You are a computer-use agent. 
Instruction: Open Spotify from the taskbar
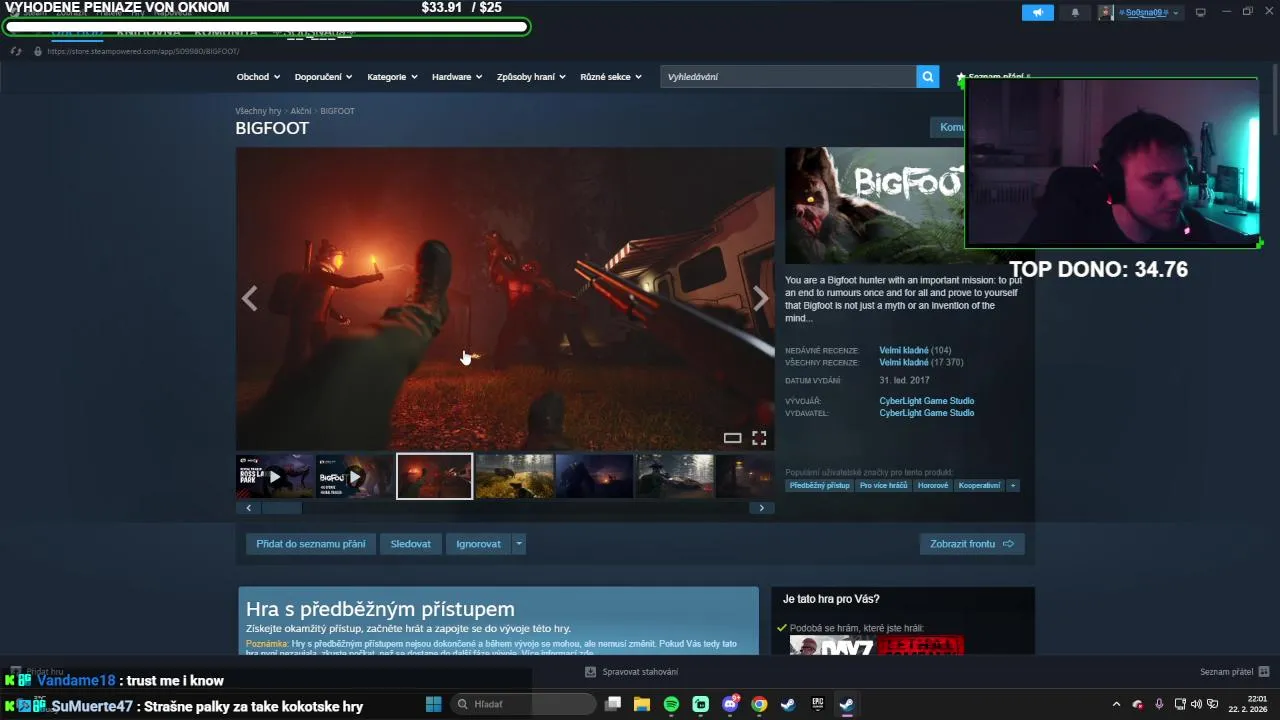coord(671,704)
